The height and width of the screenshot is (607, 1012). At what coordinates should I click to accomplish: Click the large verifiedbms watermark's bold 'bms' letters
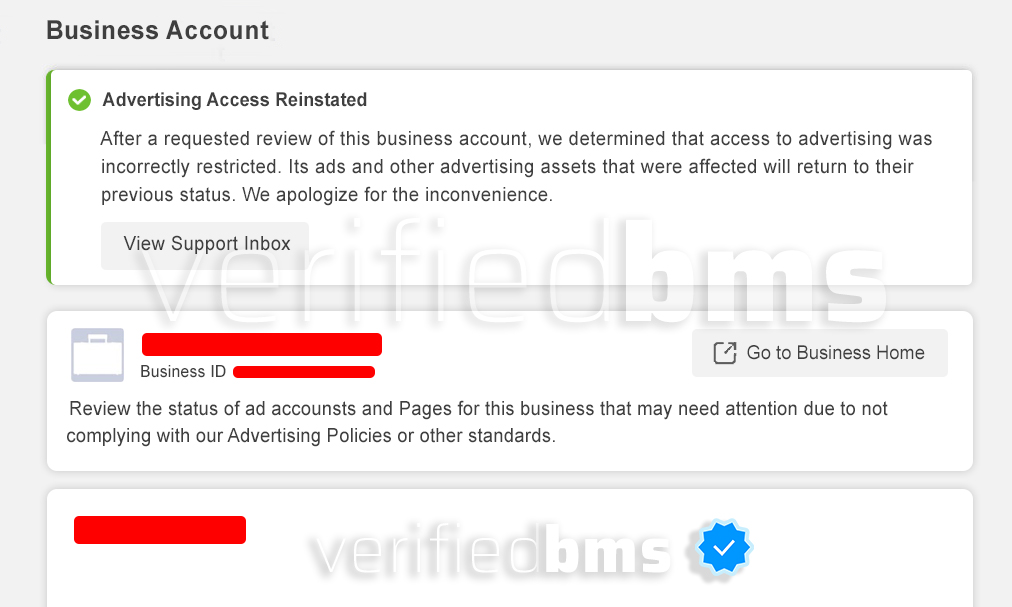755,273
